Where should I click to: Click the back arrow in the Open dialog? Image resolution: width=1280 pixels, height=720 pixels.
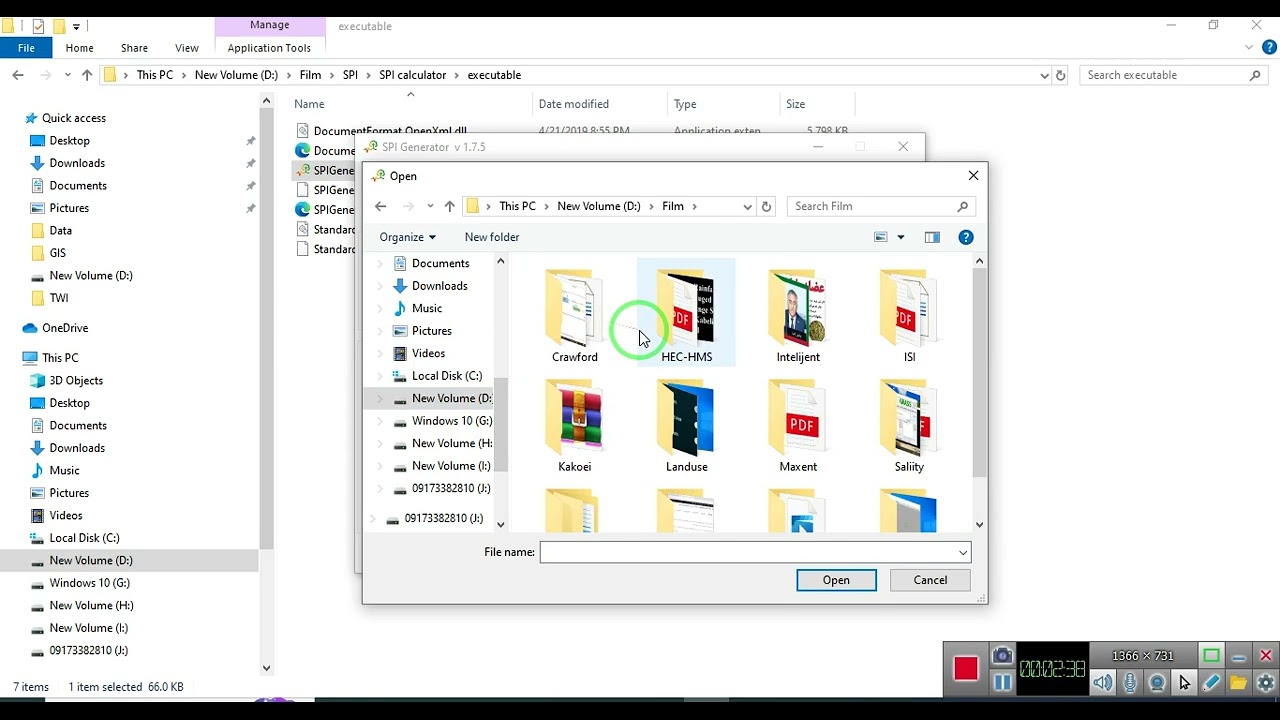pyautogui.click(x=380, y=206)
